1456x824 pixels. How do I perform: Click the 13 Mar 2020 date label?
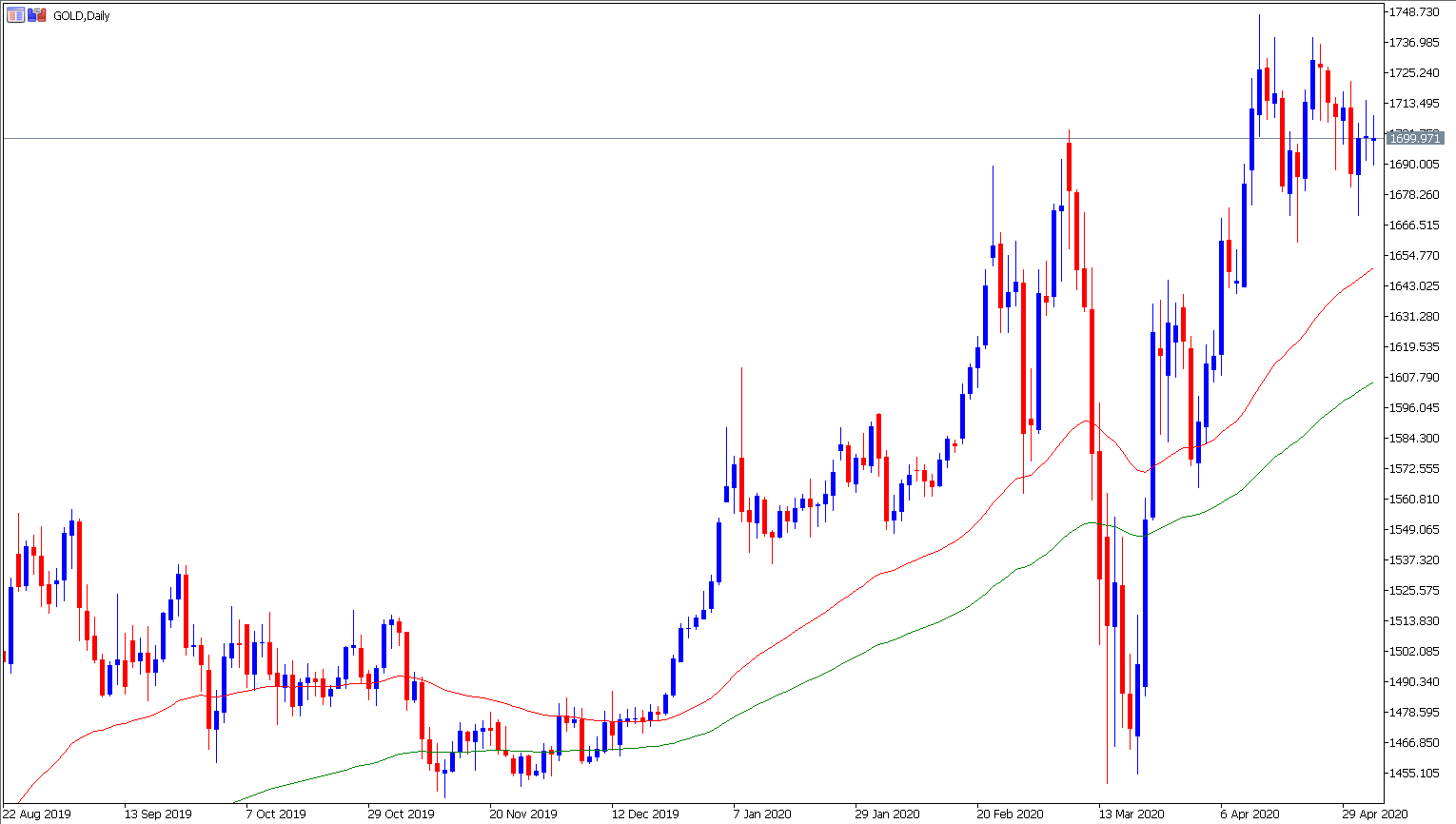coord(1131,814)
